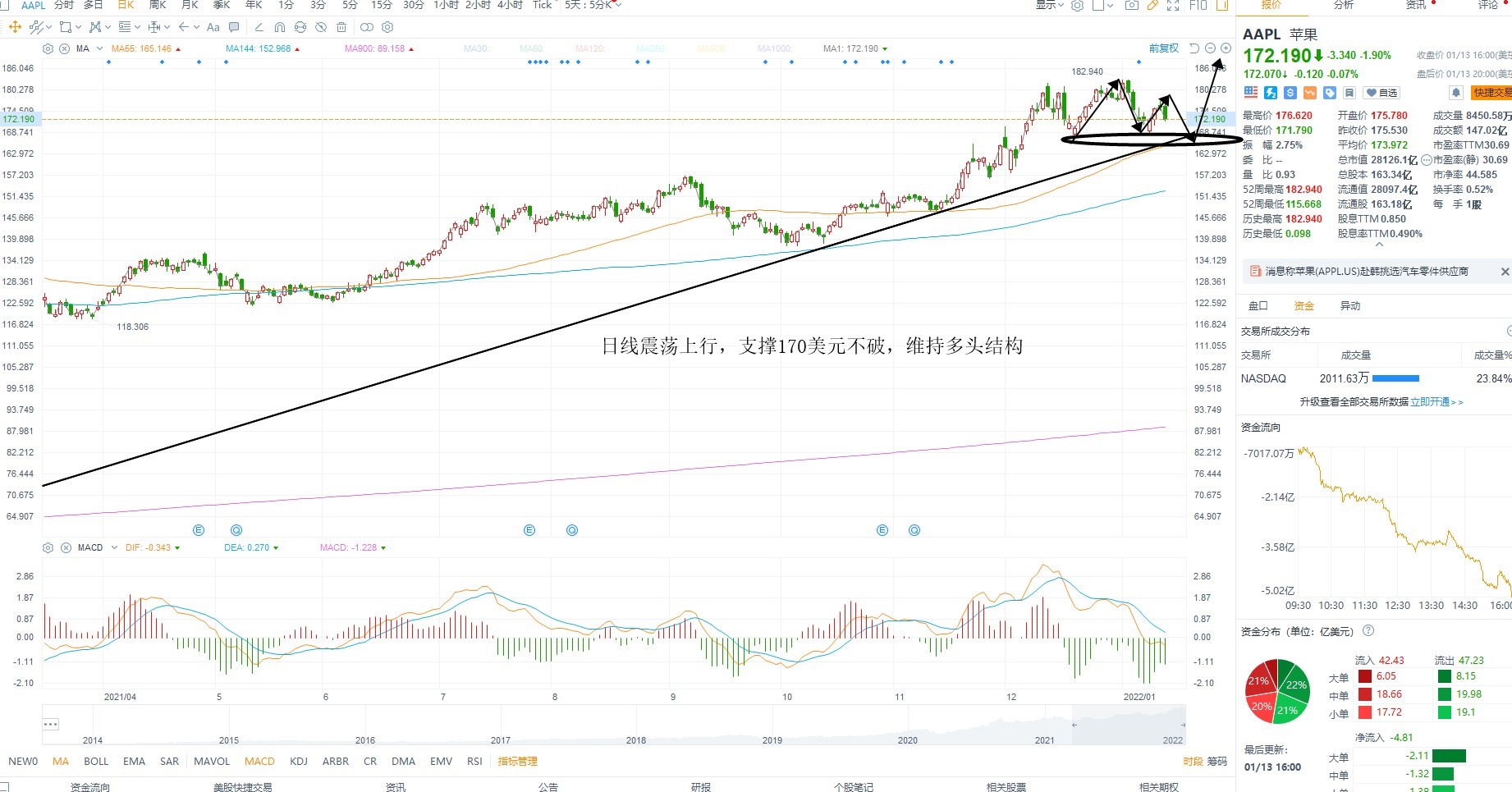
Task: Open the 显示 display dropdown
Action: pyautogui.click(x=1049, y=5)
